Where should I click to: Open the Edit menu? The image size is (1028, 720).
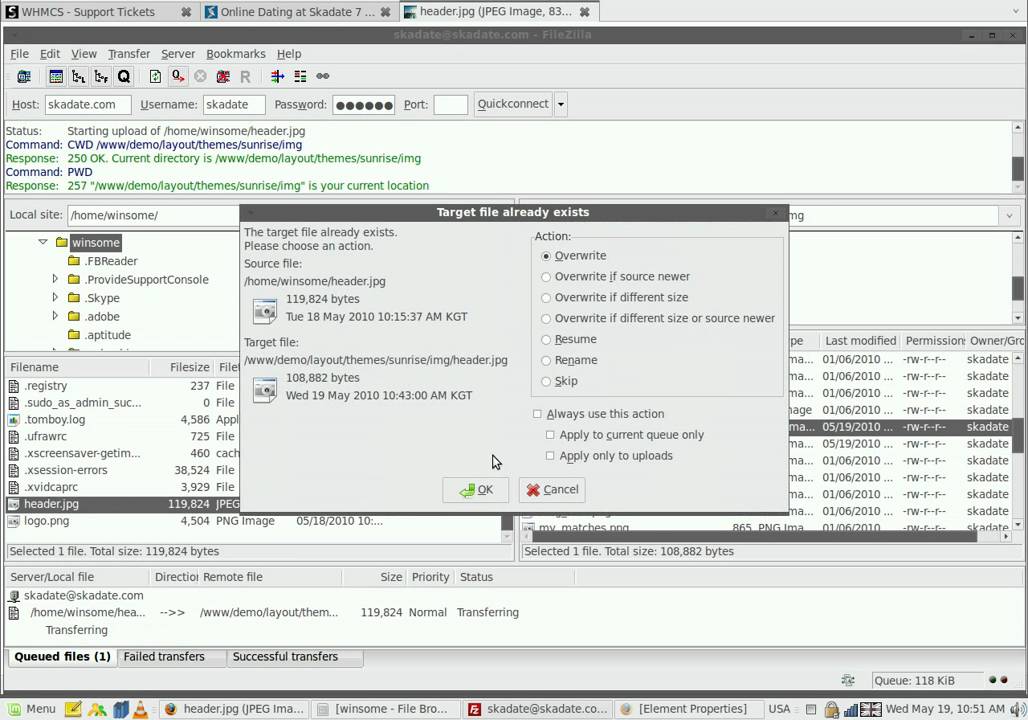pos(50,54)
